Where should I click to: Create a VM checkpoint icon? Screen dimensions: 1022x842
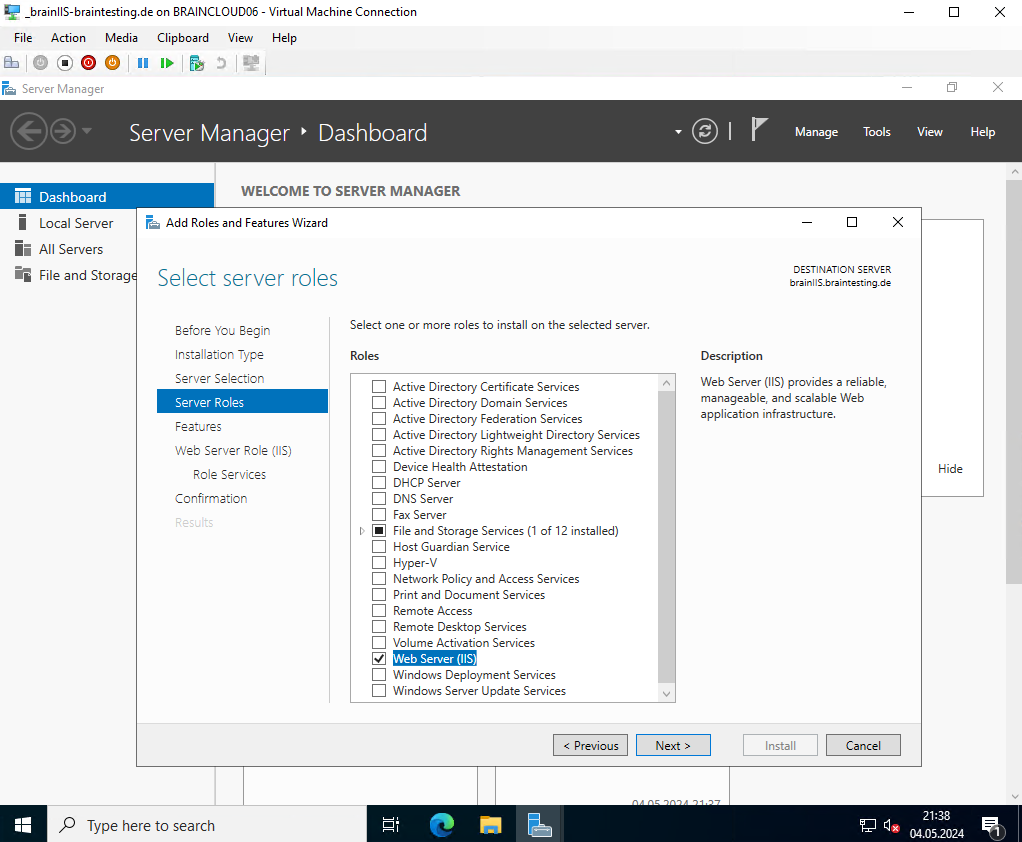[x=197, y=63]
